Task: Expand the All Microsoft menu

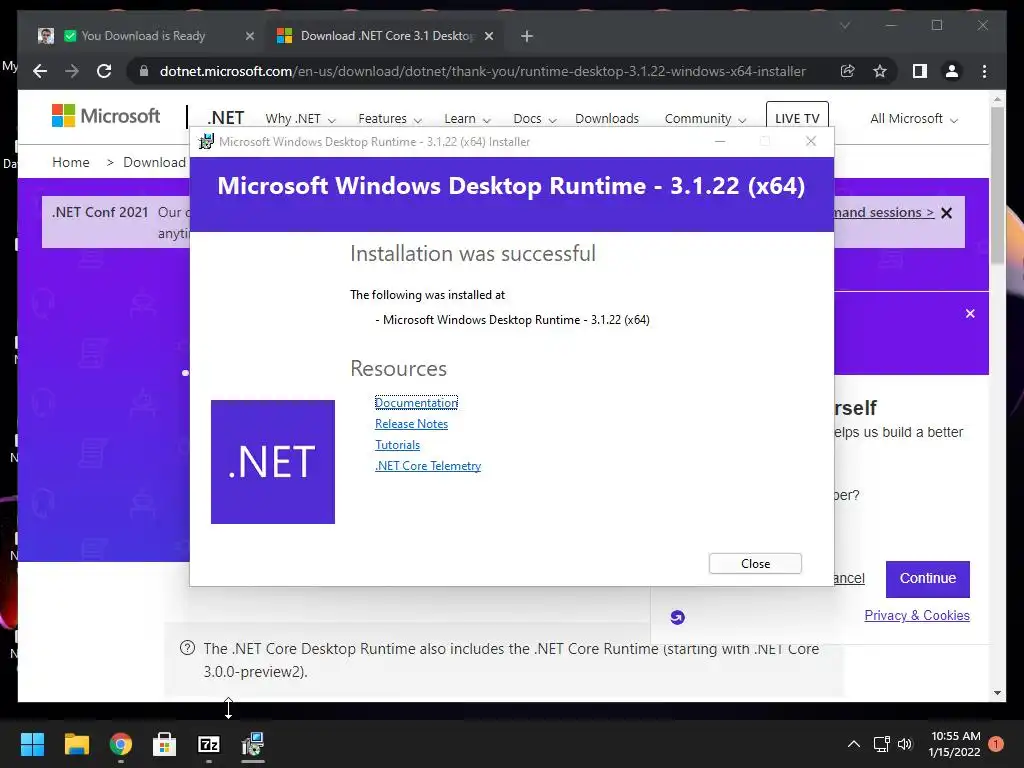Action: coord(914,119)
